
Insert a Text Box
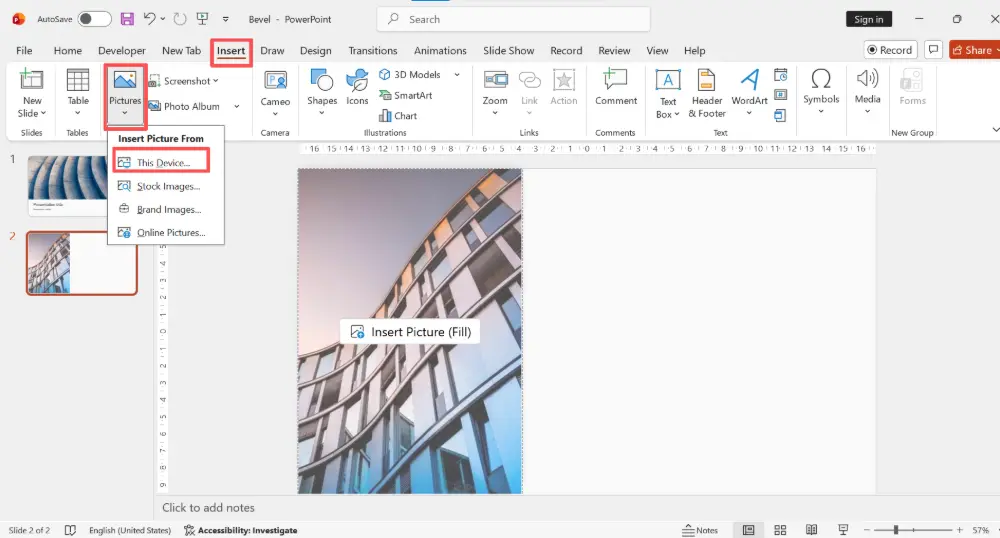click(x=668, y=94)
